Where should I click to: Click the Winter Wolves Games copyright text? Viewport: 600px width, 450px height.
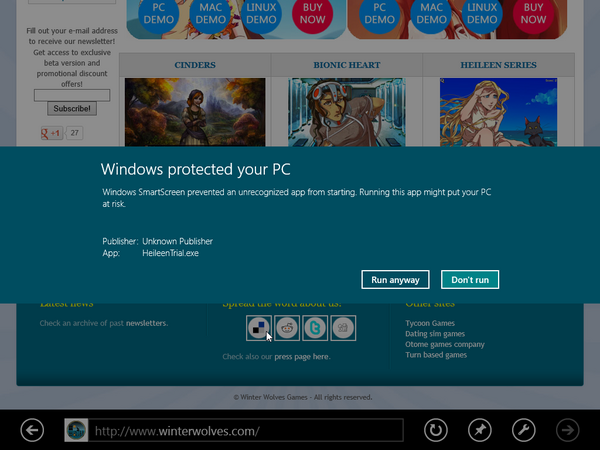point(303,397)
